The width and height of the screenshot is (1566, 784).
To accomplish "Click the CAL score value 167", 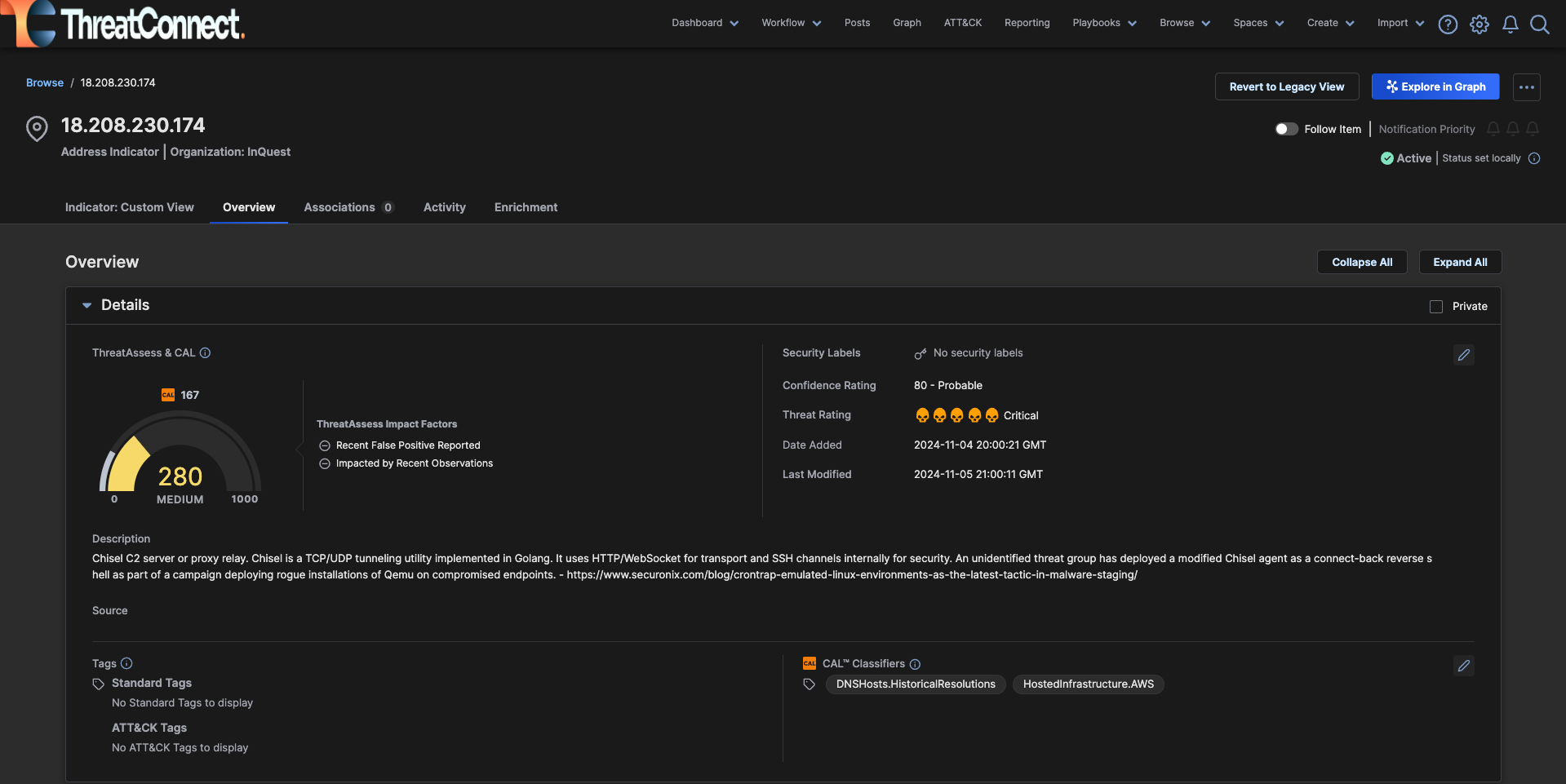I will [x=190, y=395].
